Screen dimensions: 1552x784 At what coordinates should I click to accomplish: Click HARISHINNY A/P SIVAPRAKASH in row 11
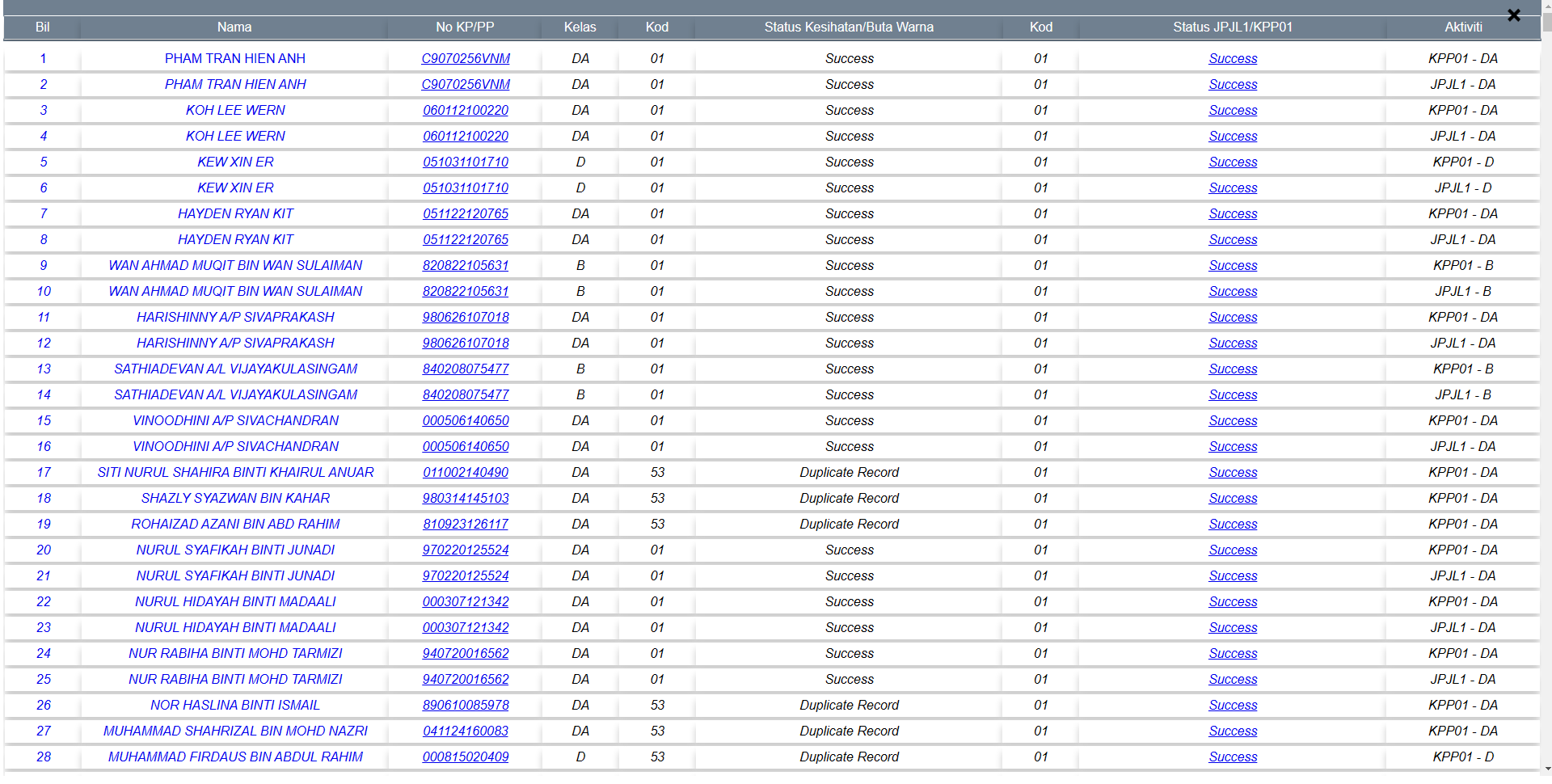pos(235,318)
